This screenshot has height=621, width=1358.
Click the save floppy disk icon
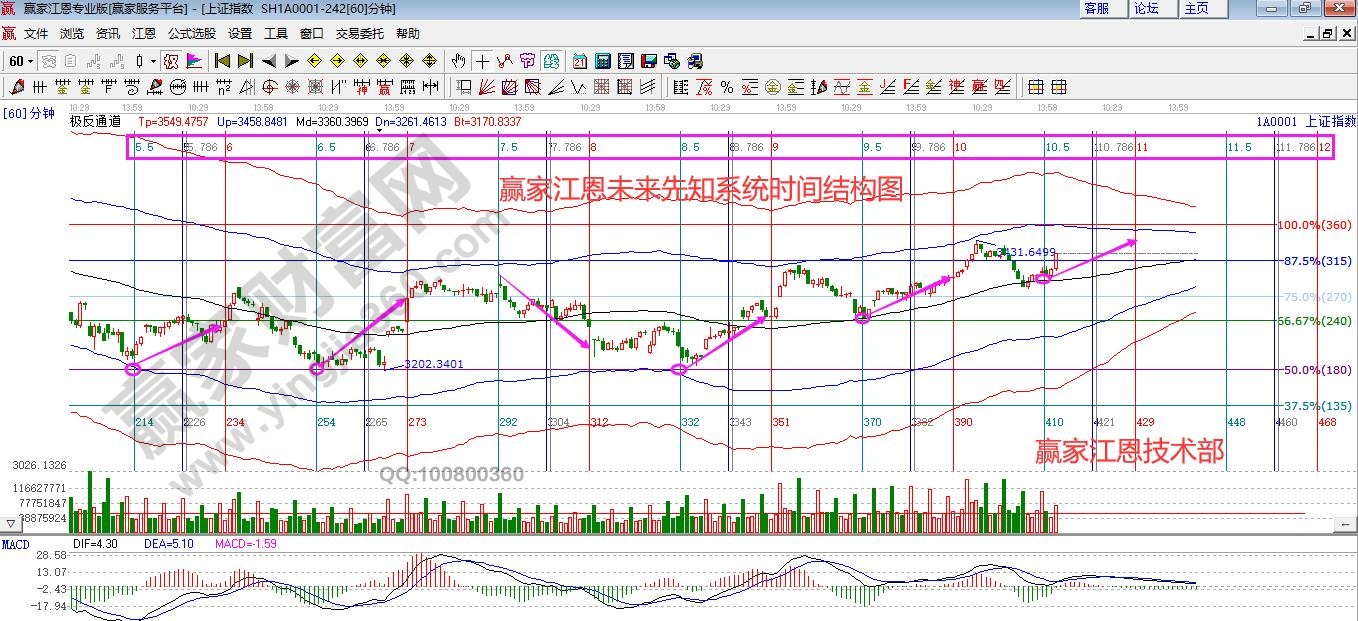click(x=648, y=61)
